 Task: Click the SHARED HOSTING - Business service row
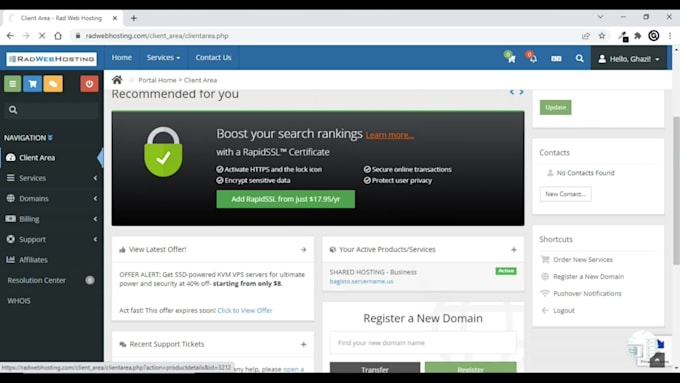click(x=423, y=276)
